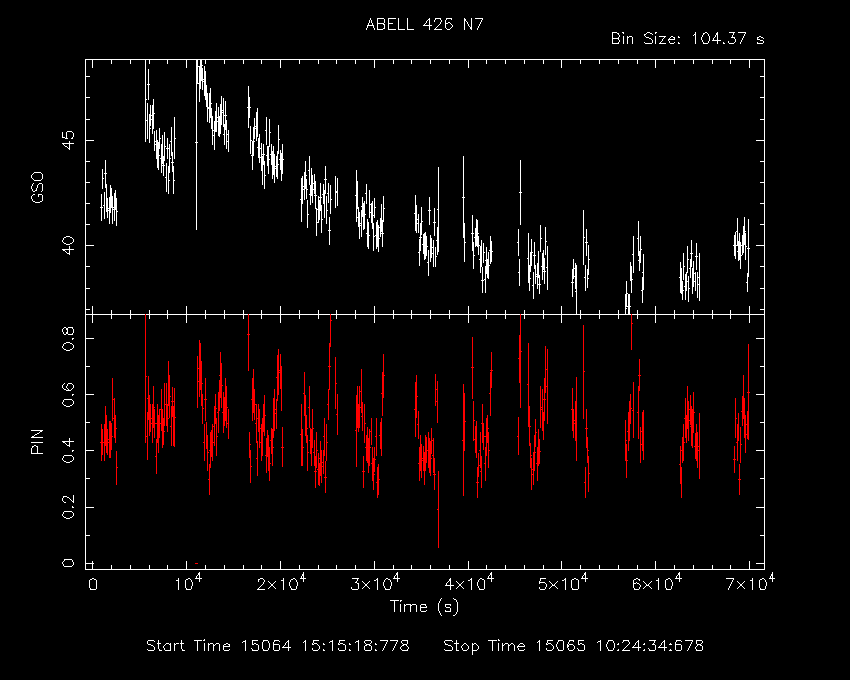Click the PIN y-axis label
Image resolution: width=850 pixels, height=680 pixels.
point(37,441)
